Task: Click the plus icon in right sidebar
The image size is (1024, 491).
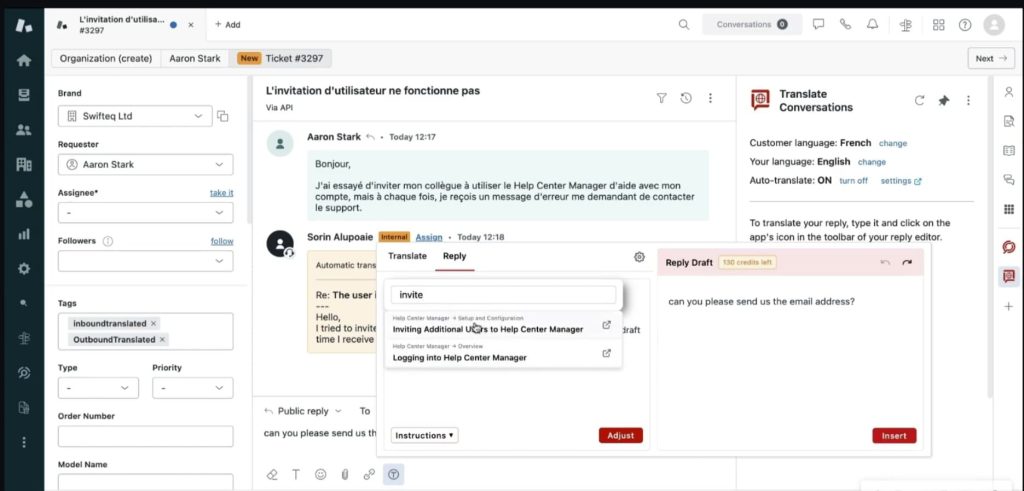Action: tap(1008, 306)
